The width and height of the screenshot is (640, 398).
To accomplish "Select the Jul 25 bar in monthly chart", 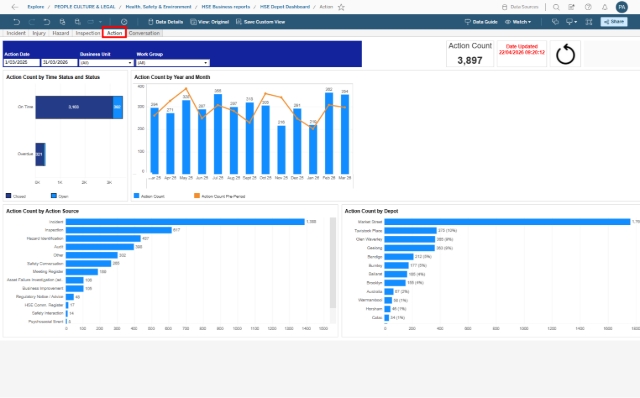I will pos(218,134).
